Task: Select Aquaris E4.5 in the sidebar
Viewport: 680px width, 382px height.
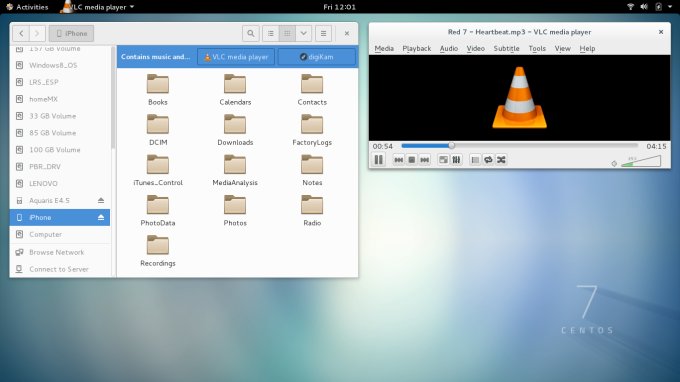Action: (x=60, y=200)
